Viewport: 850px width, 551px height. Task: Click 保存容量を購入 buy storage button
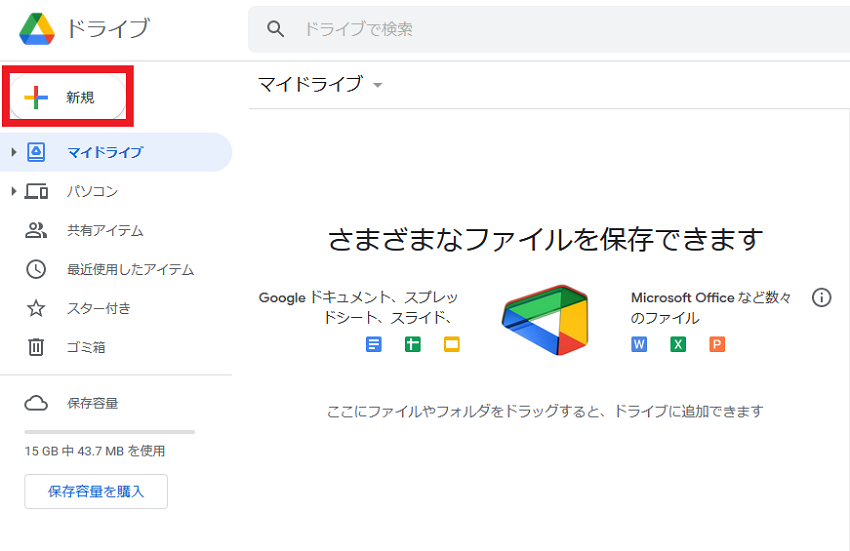96,491
